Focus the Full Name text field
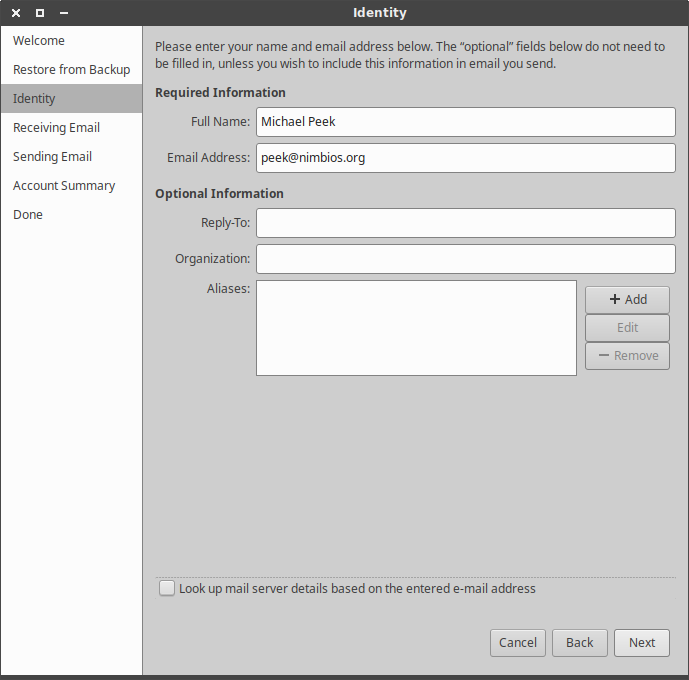This screenshot has width=689, height=680. 465,122
